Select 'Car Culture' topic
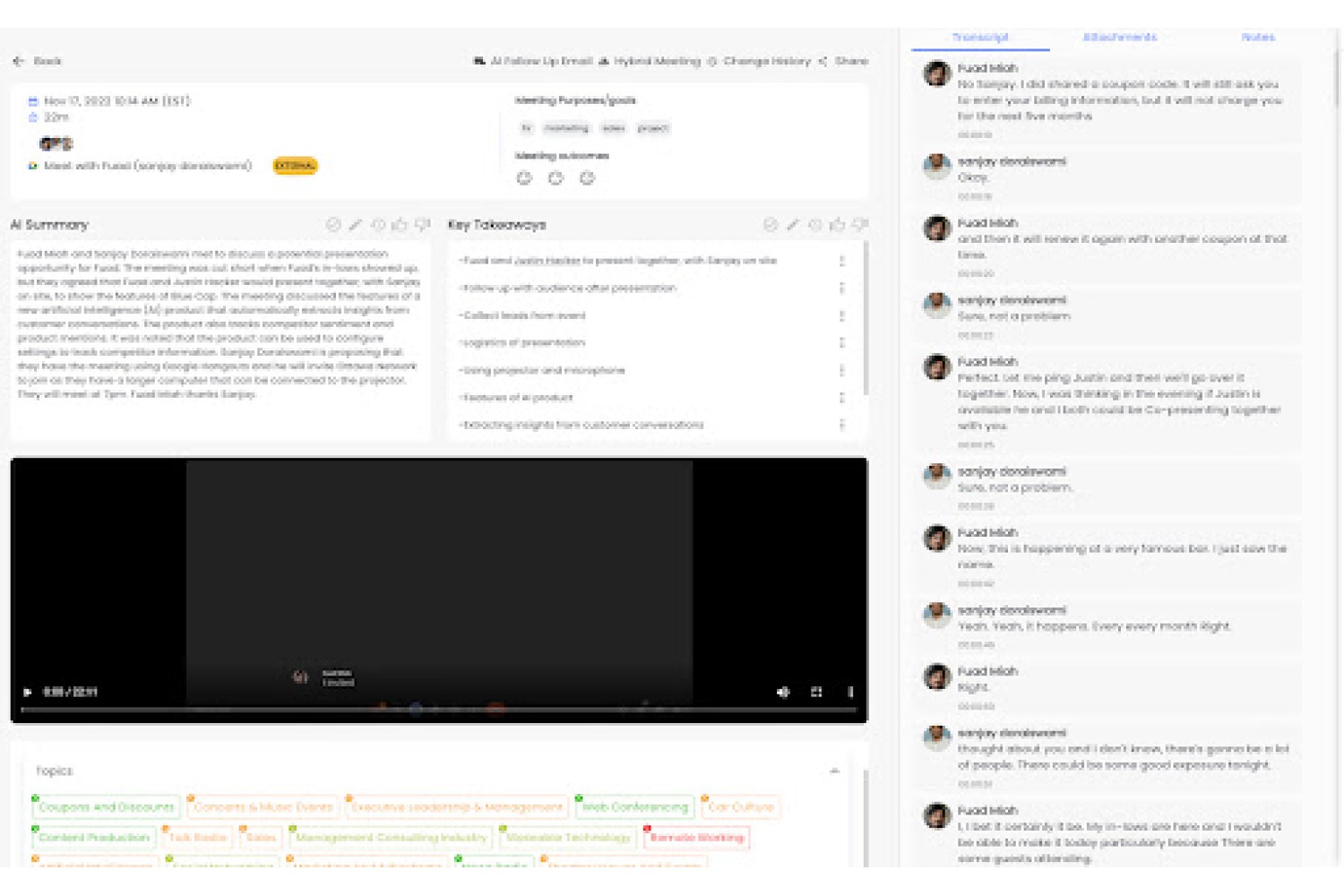Image resolution: width=1344 pixels, height=896 pixels. click(741, 807)
